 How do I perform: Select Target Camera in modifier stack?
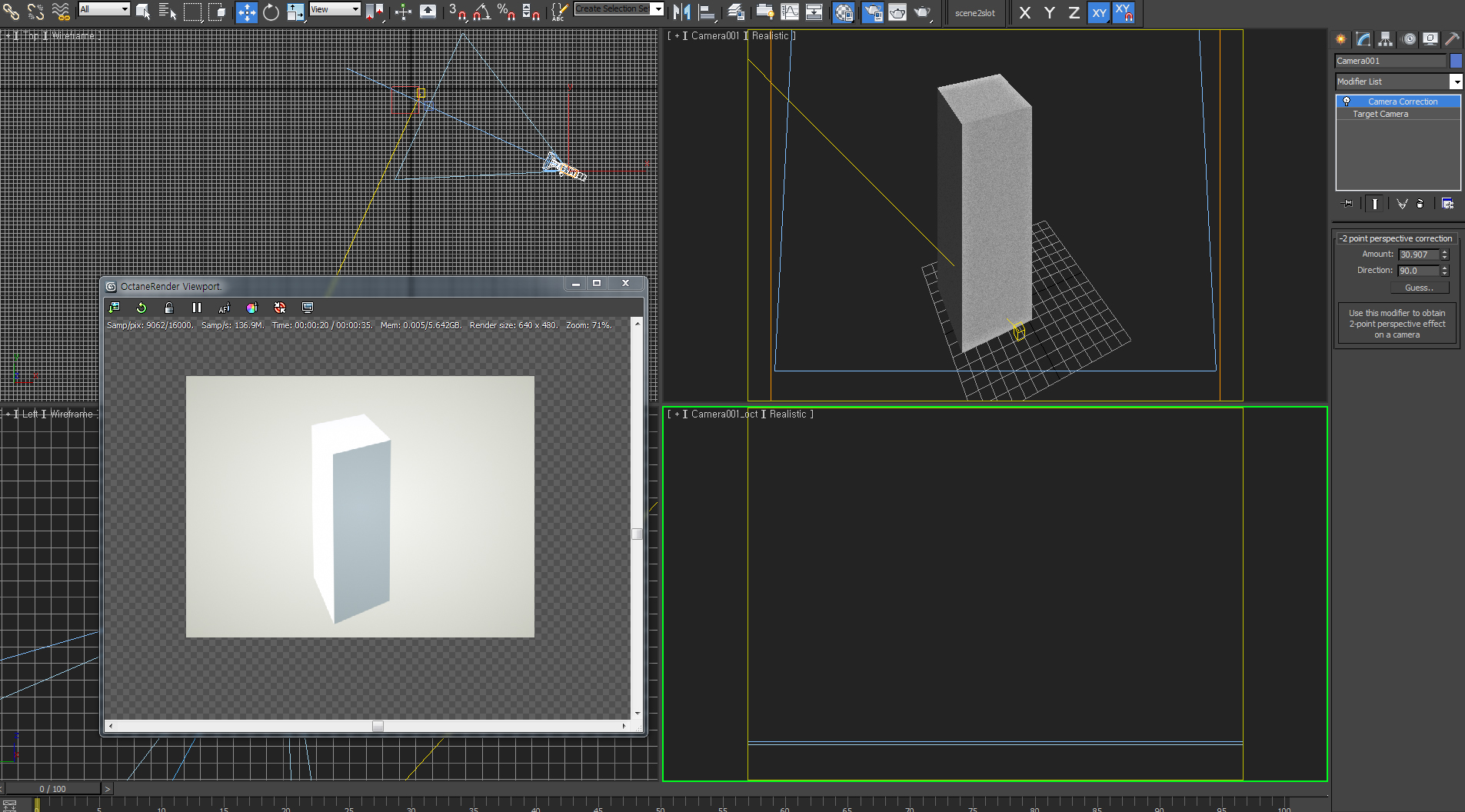point(1380,114)
